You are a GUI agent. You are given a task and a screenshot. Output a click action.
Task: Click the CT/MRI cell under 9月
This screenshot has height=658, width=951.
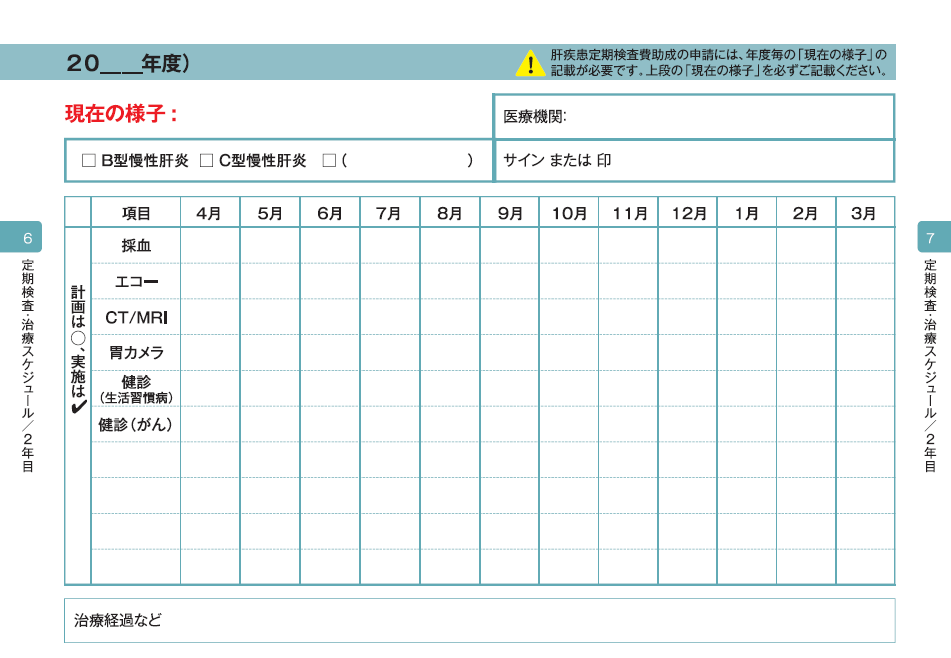(x=509, y=317)
